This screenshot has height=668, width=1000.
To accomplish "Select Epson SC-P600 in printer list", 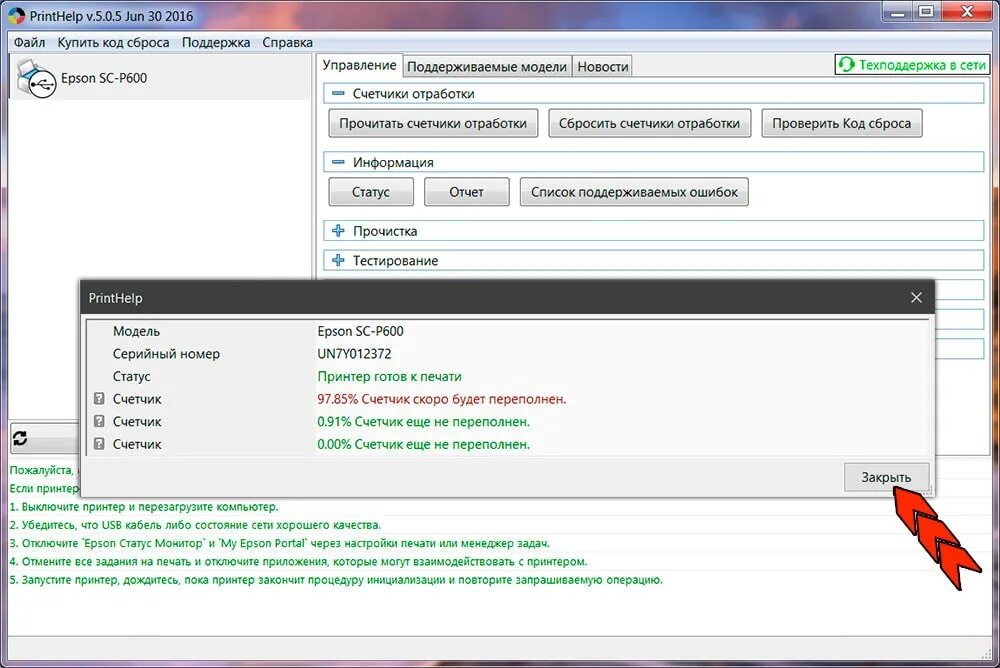I will pyautogui.click(x=159, y=78).
